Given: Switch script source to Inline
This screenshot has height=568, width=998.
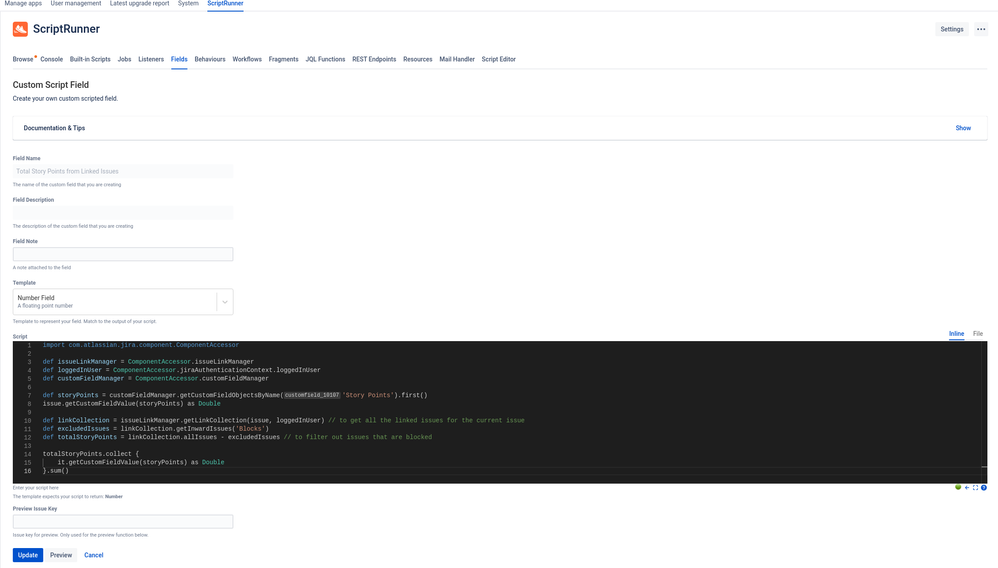Looking at the screenshot, I should tap(956, 334).
